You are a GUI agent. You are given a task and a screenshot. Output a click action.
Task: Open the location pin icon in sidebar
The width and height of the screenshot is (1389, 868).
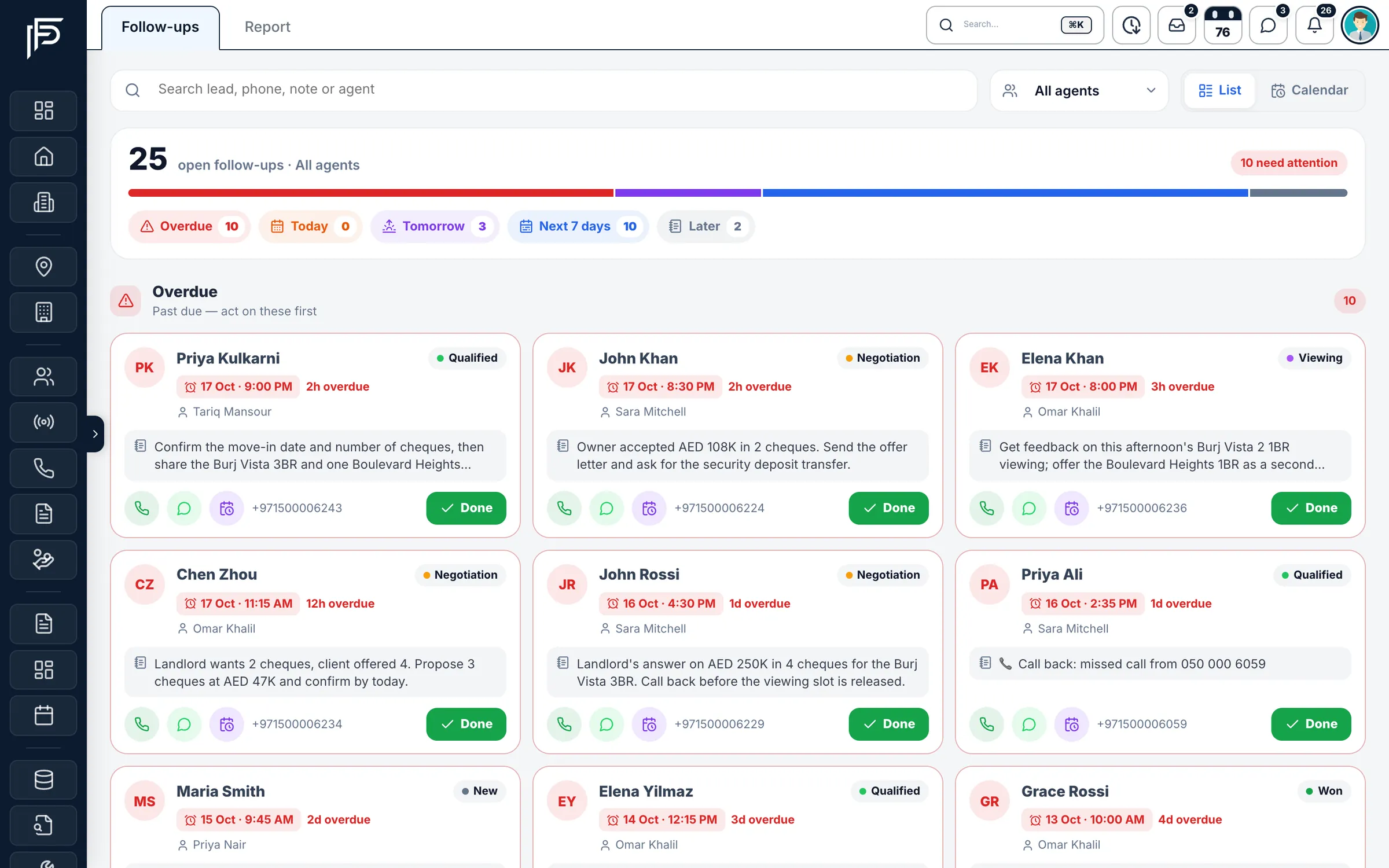point(43,266)
